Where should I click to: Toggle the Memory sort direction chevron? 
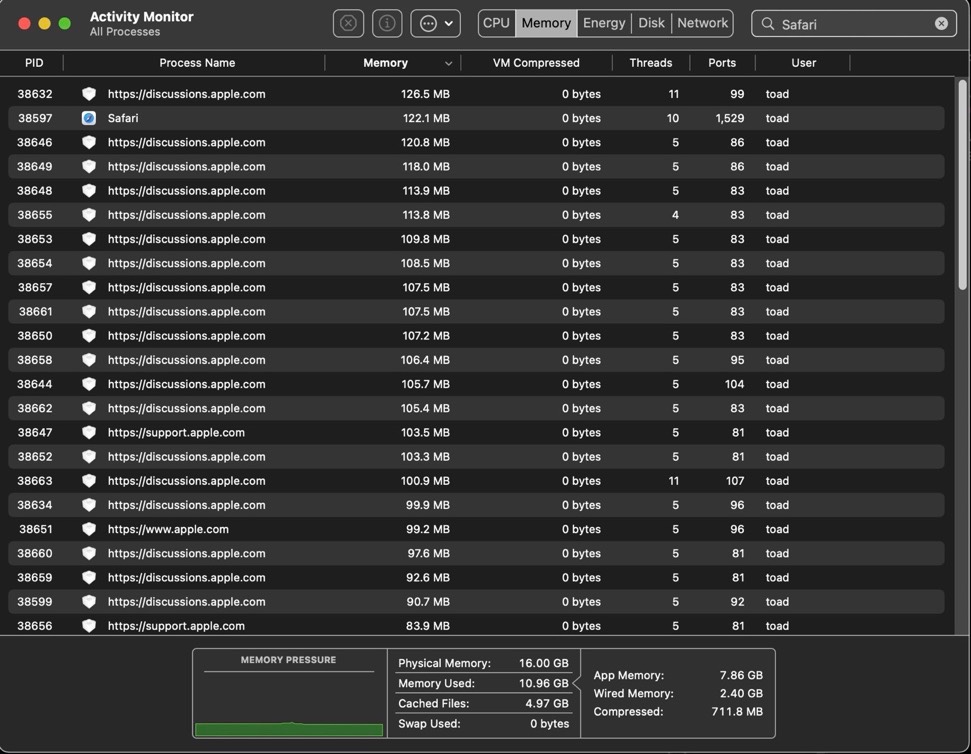point(448,63)
